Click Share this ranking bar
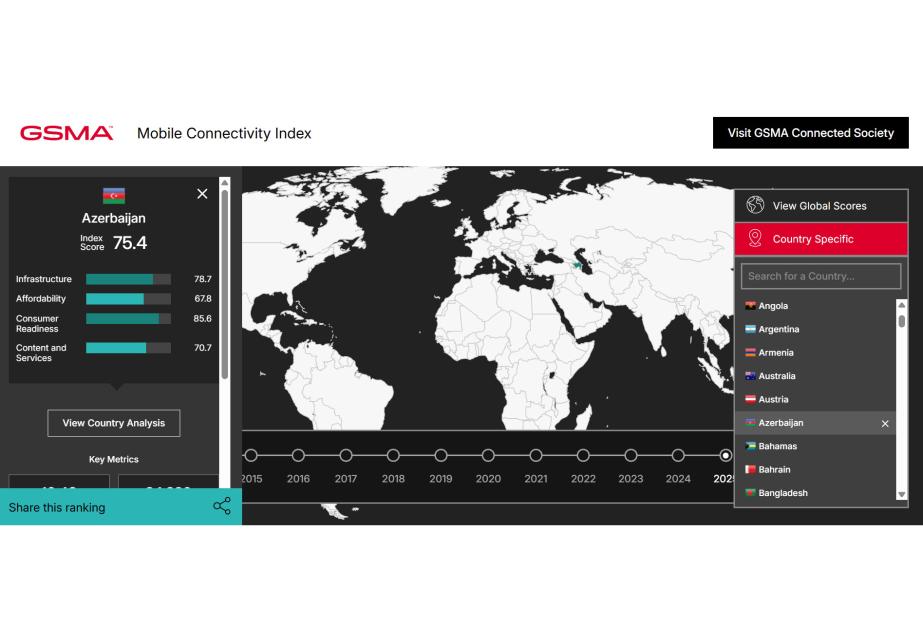This screenshot has height=630, width=923. (x=121, y=507)
